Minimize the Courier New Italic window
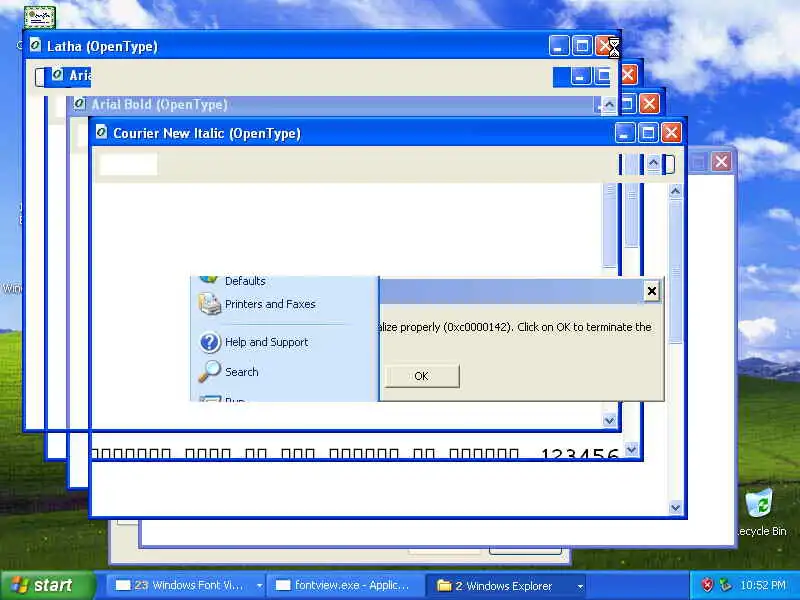The image size is (800, 600). coord(624,133)
